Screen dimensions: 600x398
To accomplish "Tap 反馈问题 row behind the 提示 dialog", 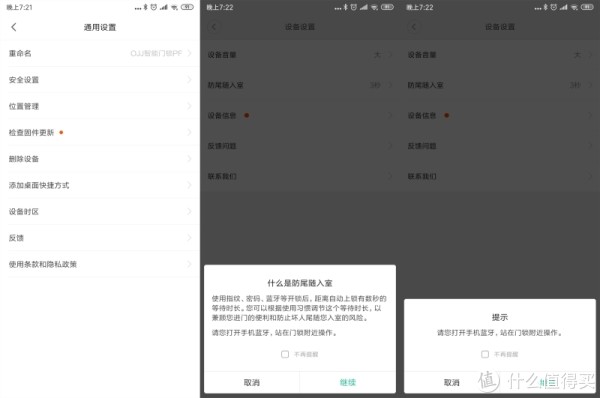I will click(500, 146).
